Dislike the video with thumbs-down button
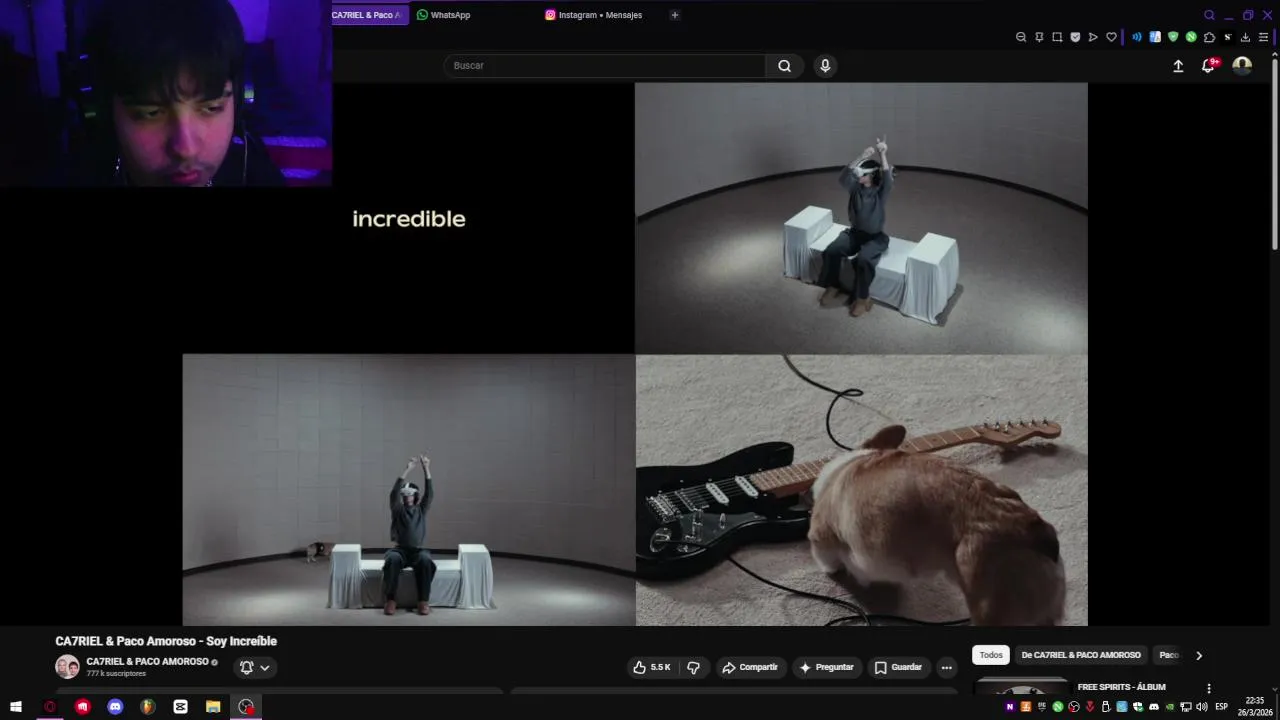The width and height of the screenshot is (1280, 720). pos(693,667)
